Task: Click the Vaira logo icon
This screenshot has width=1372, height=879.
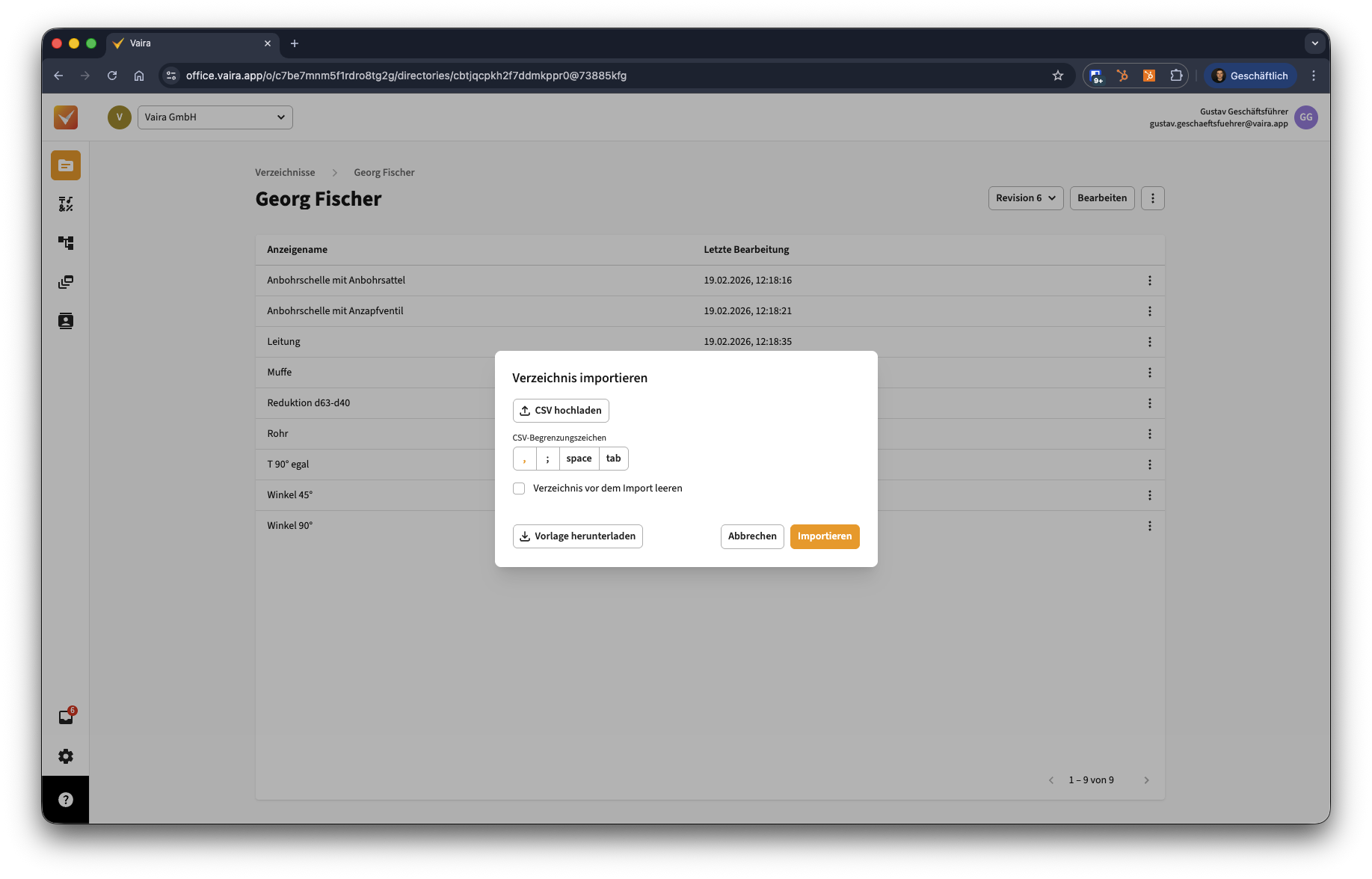Action: pos(66,117)
